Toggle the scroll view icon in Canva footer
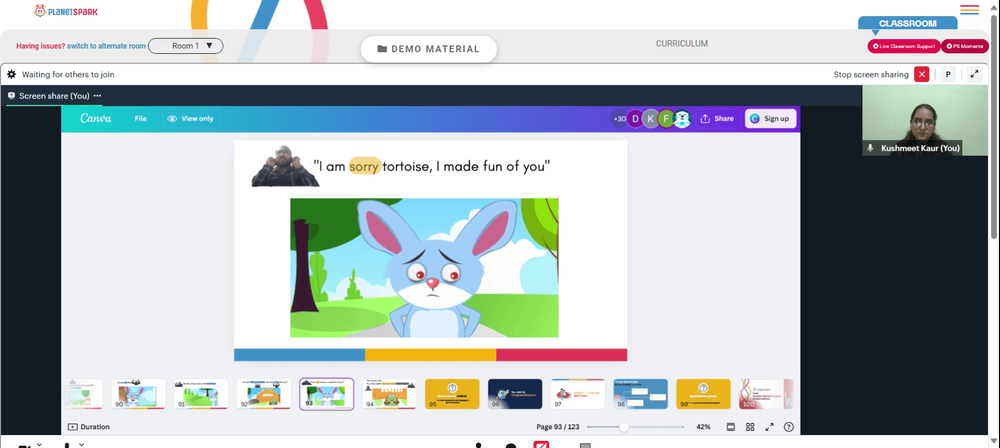Screen dimensions: 1000x448 click(731, 427)
